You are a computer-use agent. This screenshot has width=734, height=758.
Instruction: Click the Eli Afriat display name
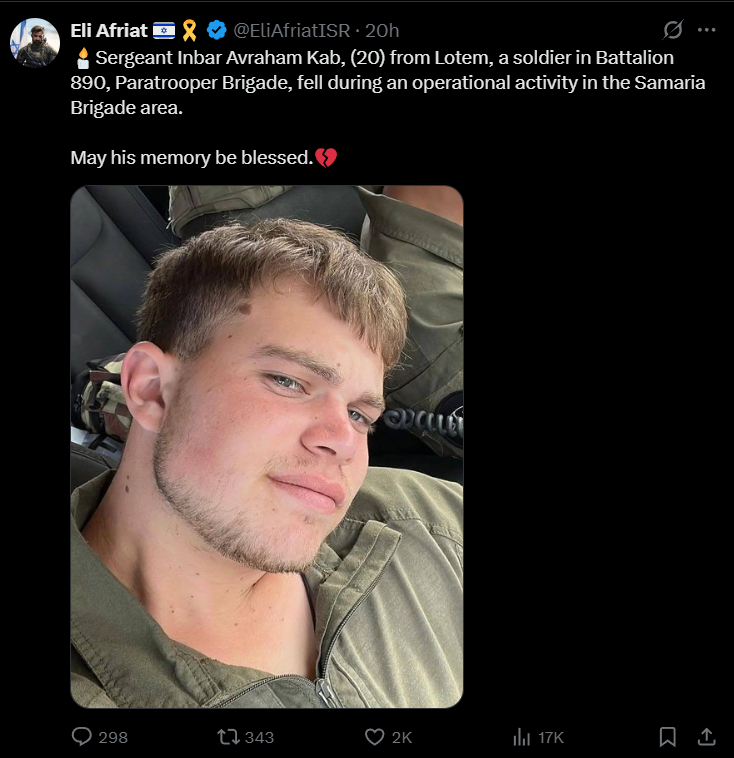point(109,30)
